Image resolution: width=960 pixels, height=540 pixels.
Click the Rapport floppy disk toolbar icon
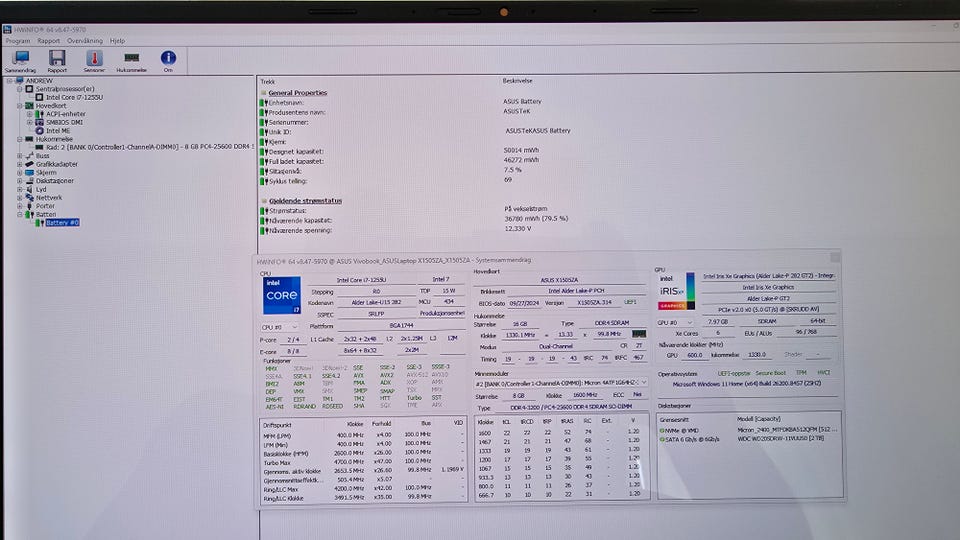point(57,61)
